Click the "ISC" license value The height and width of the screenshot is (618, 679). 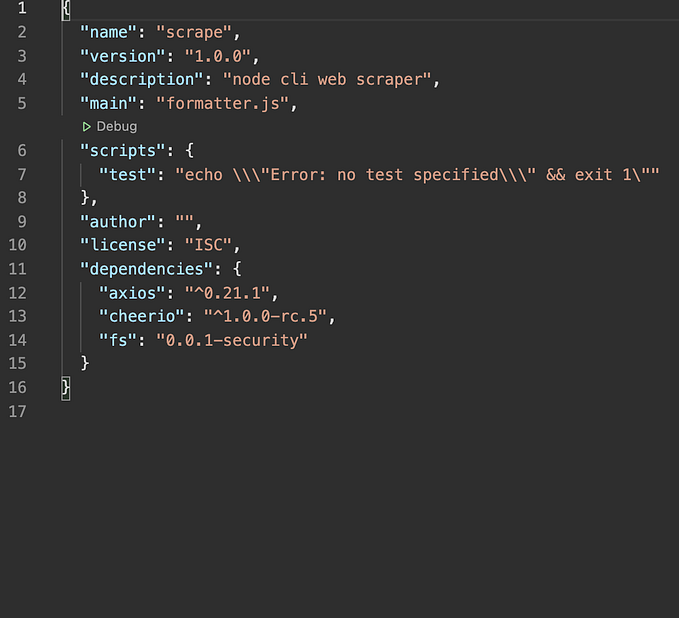(x=208, y=245)
